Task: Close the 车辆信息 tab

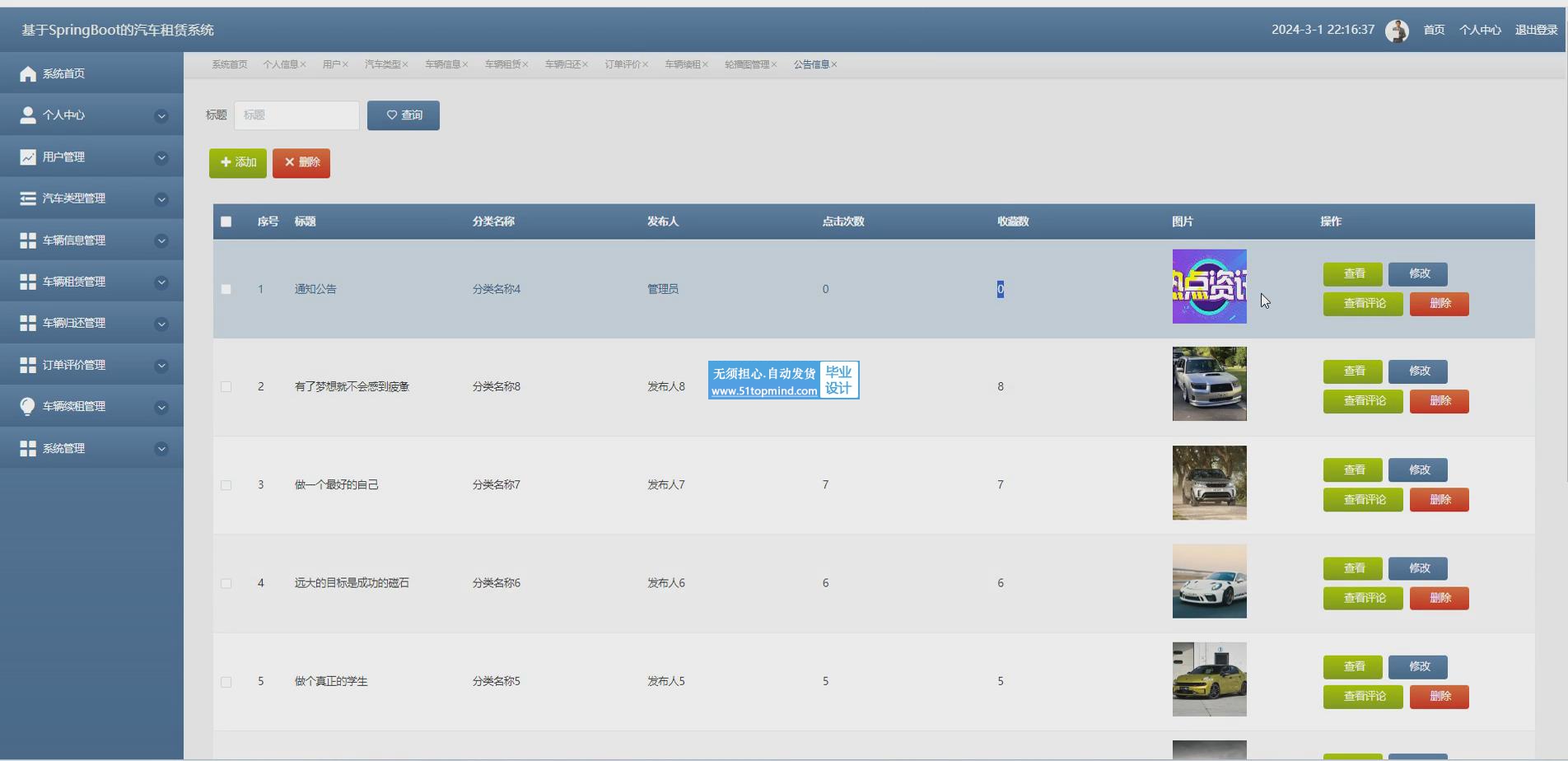Action: (465, 64)
